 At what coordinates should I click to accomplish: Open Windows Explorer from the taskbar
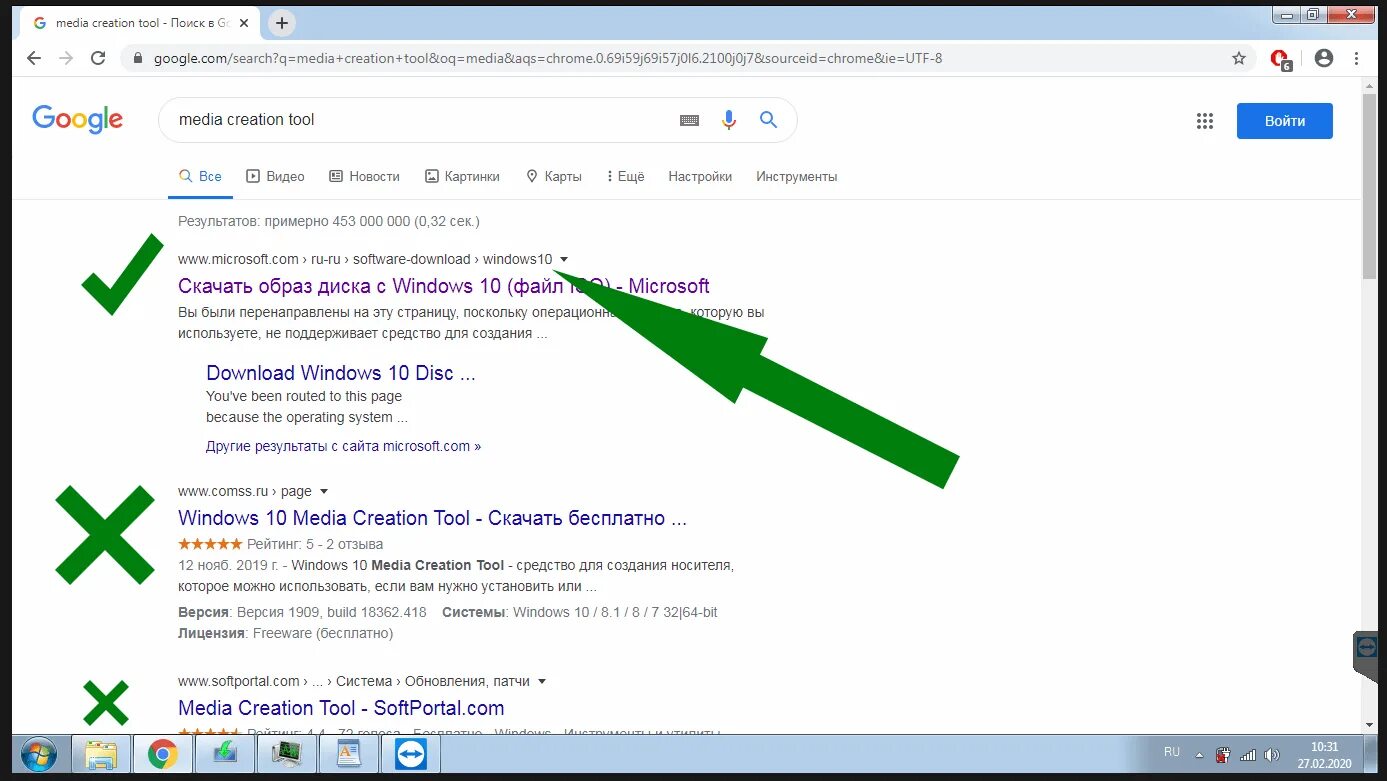(x=101, y=754)
